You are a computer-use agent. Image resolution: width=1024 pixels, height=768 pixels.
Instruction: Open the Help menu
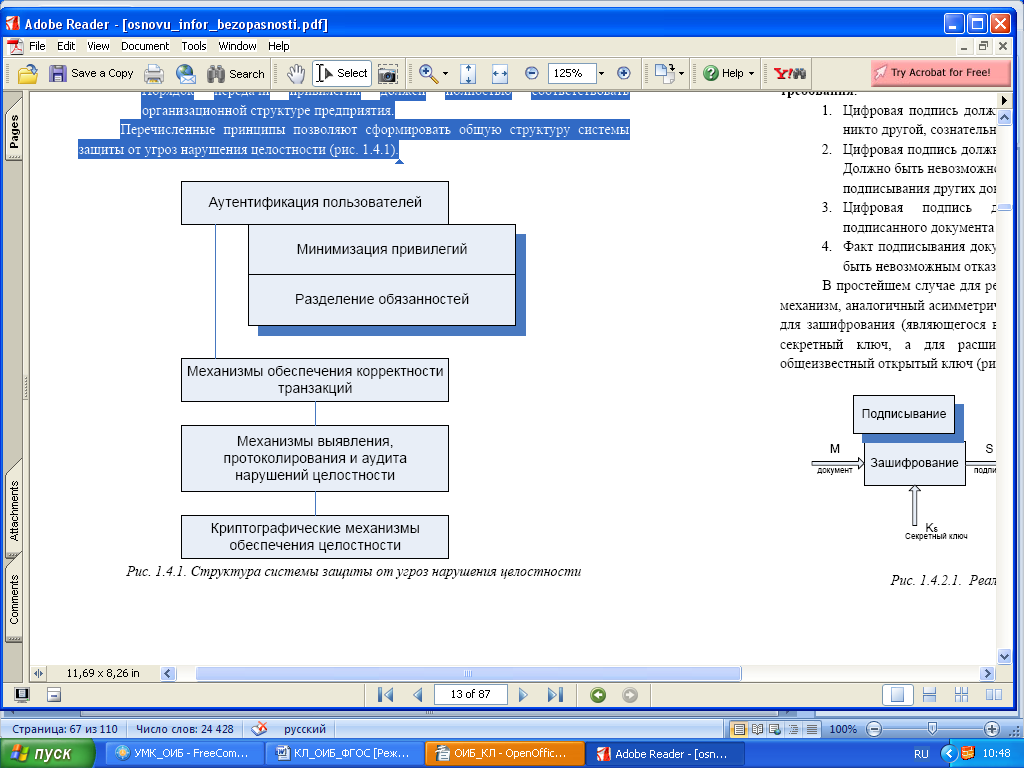tap(278, 46)
